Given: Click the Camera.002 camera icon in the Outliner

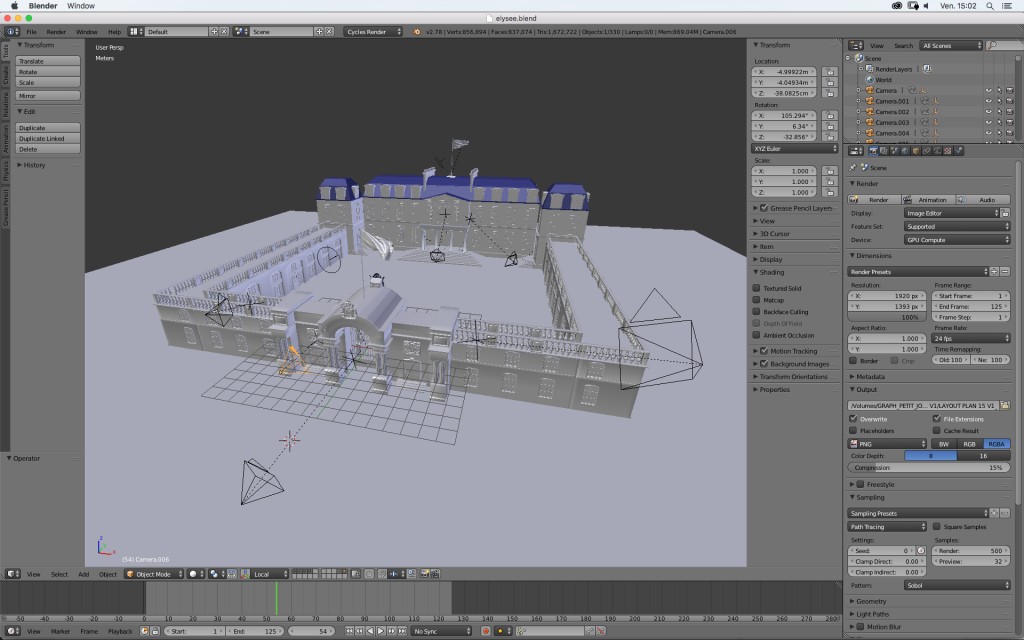Looking at the screenshot, I should [x=870, y=112].
